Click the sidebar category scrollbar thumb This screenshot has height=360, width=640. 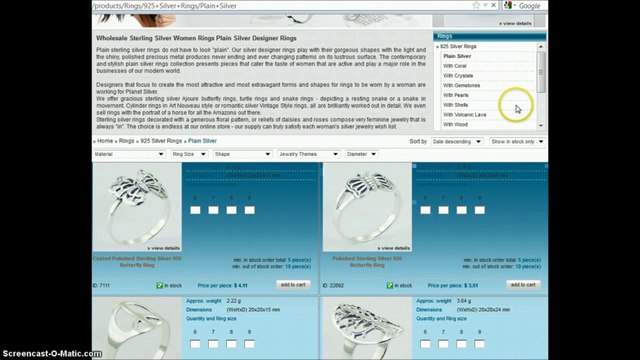(x=541, y=73)
